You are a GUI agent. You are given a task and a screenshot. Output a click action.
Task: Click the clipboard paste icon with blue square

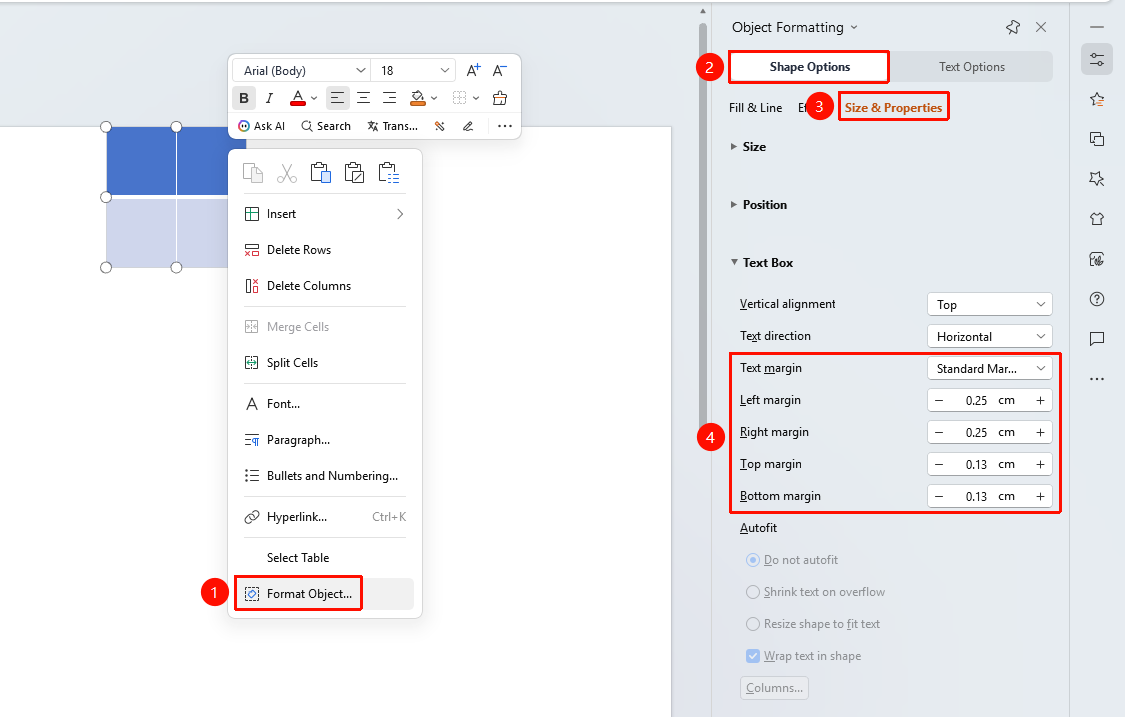click(x=321, y=173)
